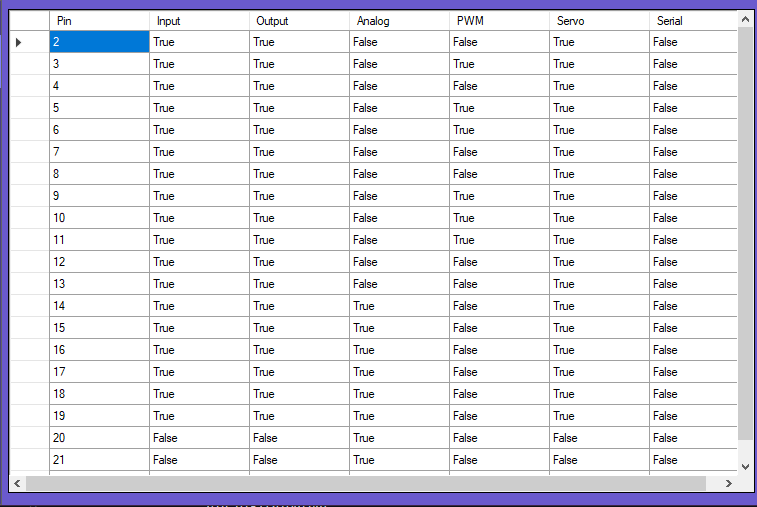Click PWM value True in pin 3 row
Screen dimensions: 757x507
[499, 64]
